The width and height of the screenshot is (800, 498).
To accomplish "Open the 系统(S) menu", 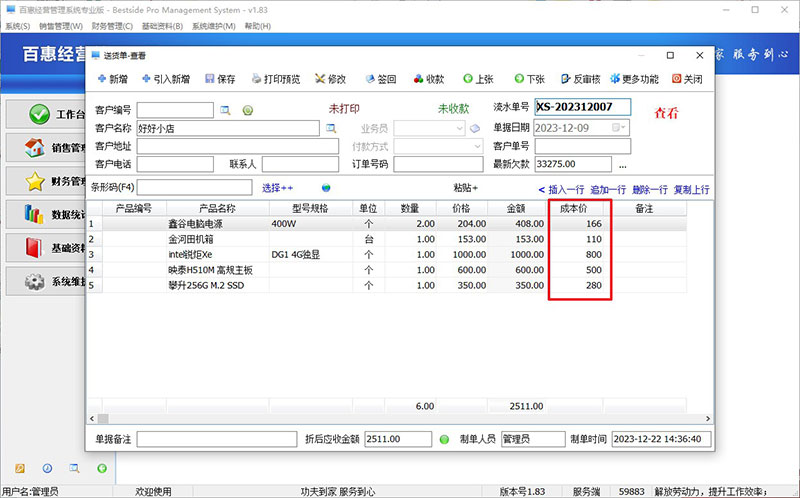I will coord(17,26).
